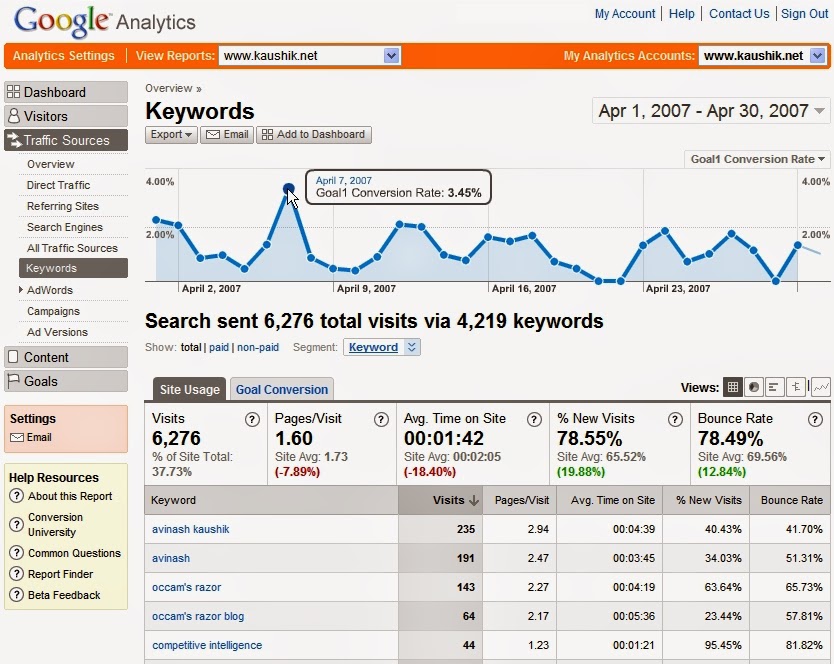Image resolution: width=834 pixels, height=664 pixels.
Task: Click help icon for Avg. Time on Site
Action: point(534,420)
